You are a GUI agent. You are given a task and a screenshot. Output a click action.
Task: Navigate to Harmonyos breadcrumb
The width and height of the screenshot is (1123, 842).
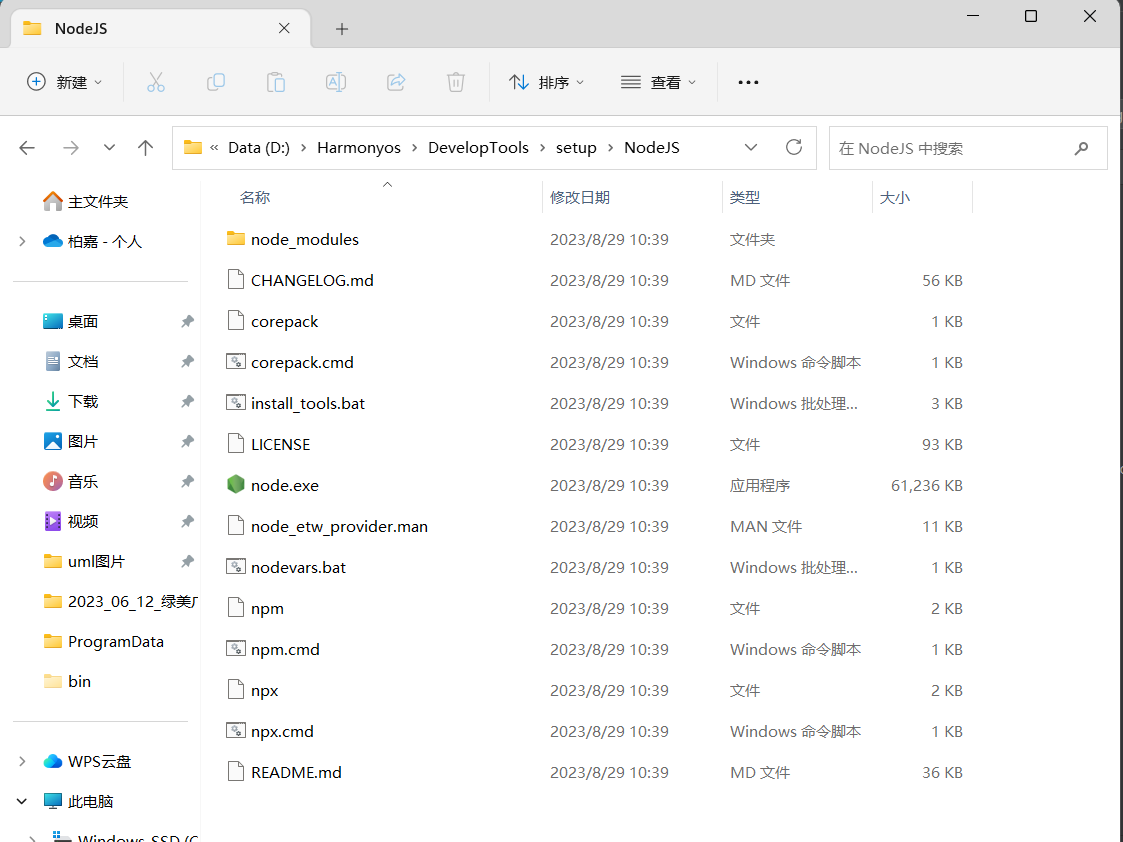point(359,147)
